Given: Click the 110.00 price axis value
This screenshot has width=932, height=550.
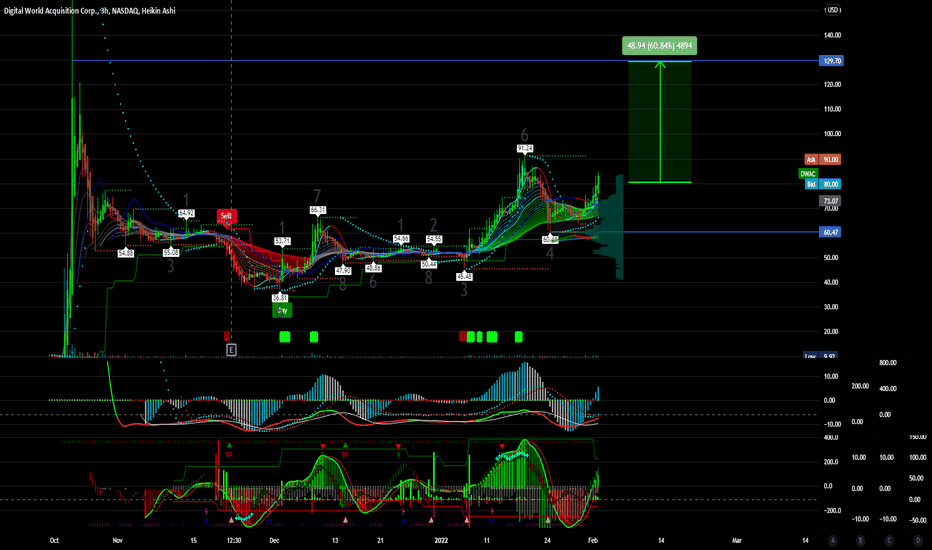Looking at the screenshot, I should (x=832, y=109).
